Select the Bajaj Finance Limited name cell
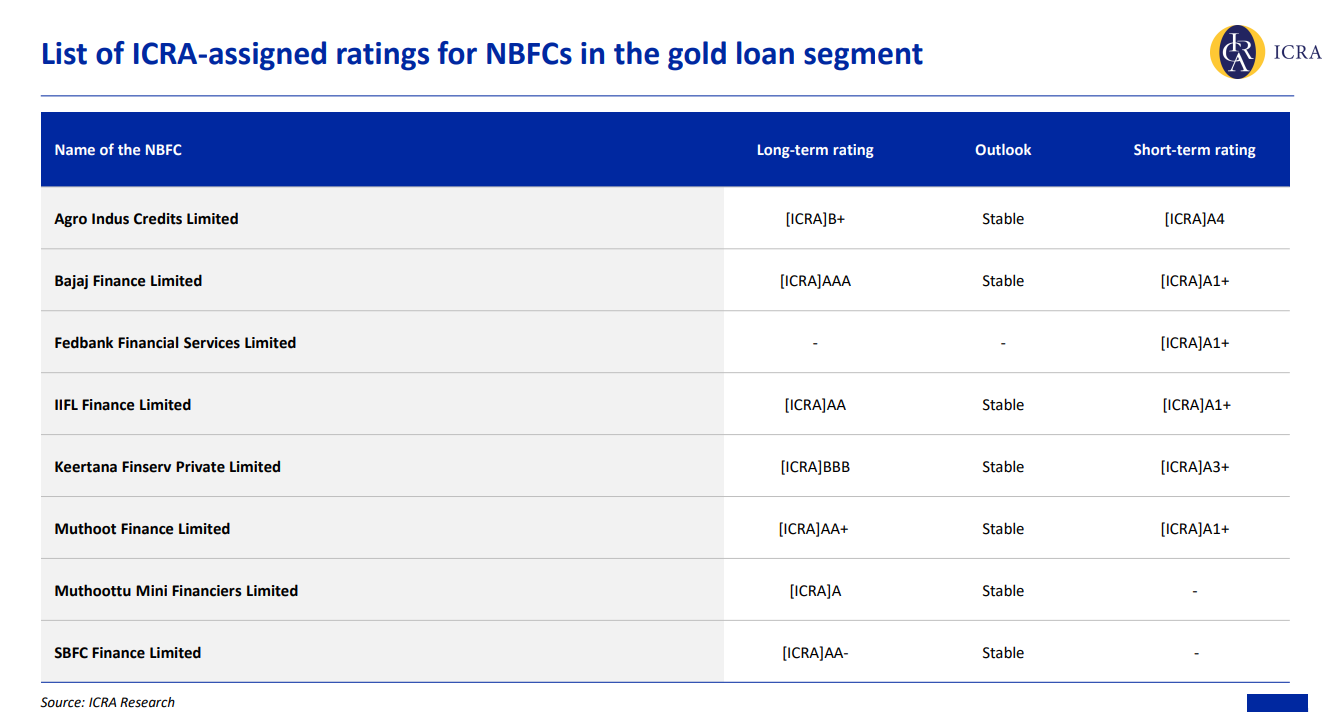The width and height of the screenshot is (1338, 712). [x=128, y=281]
